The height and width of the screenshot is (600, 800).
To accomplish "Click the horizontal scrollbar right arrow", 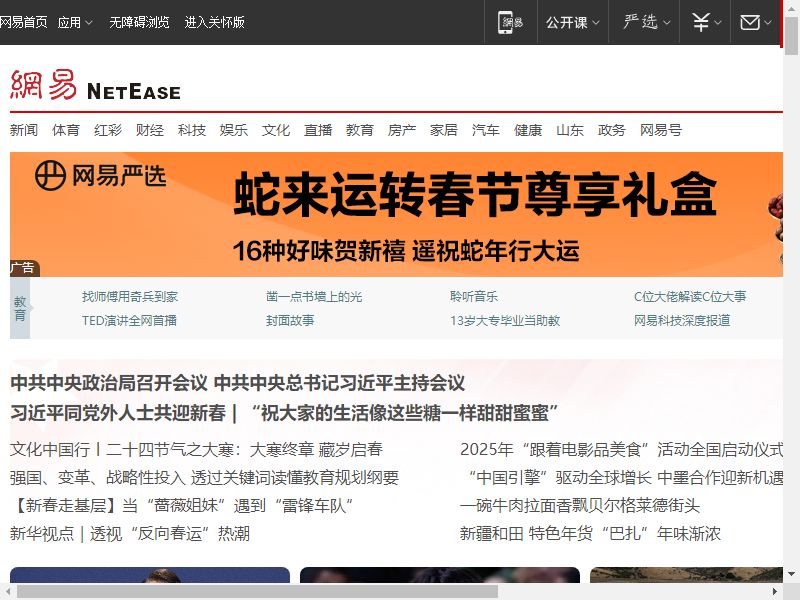I will point(775,591).
